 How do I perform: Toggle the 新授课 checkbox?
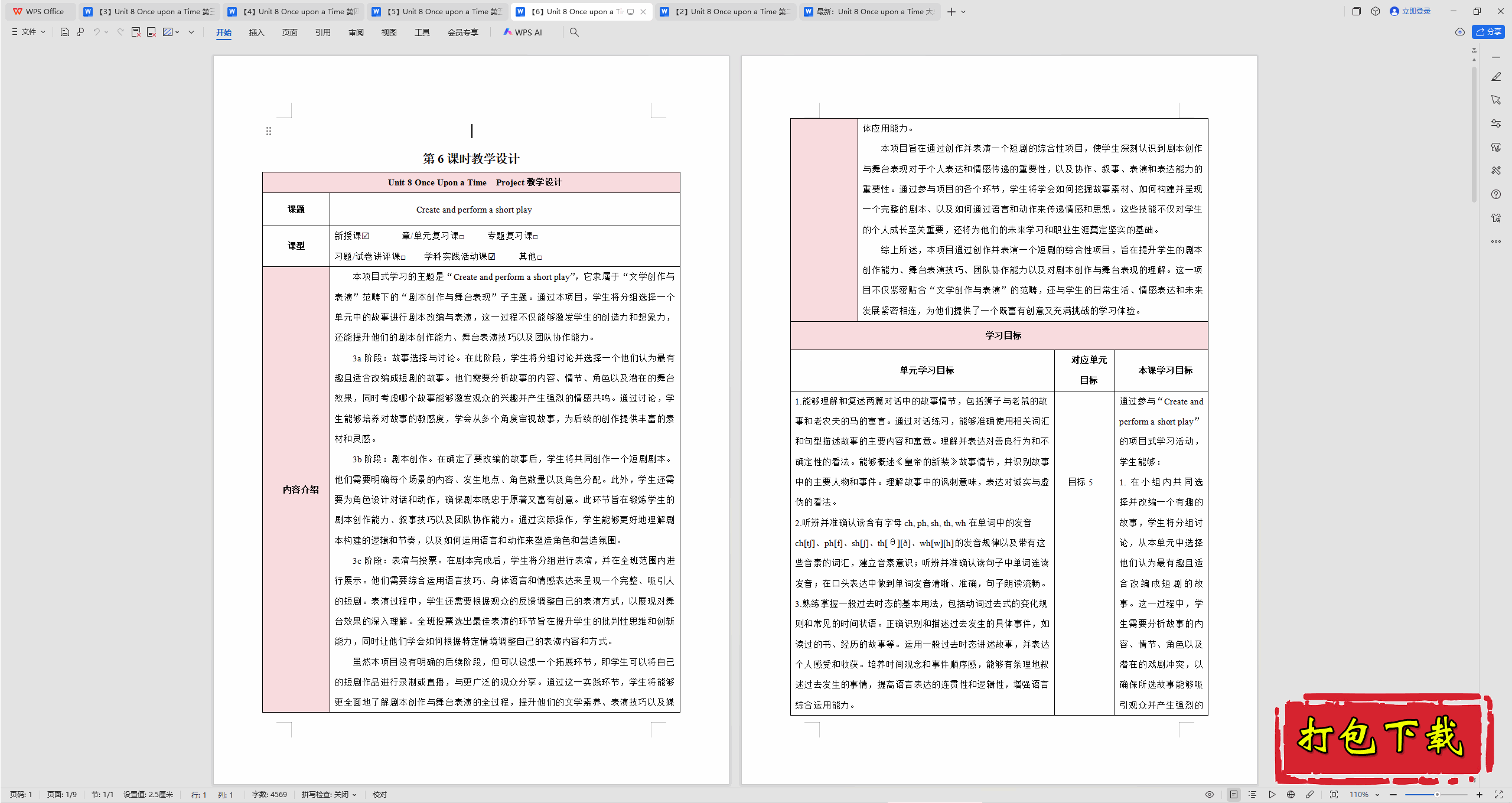point(366,236)
